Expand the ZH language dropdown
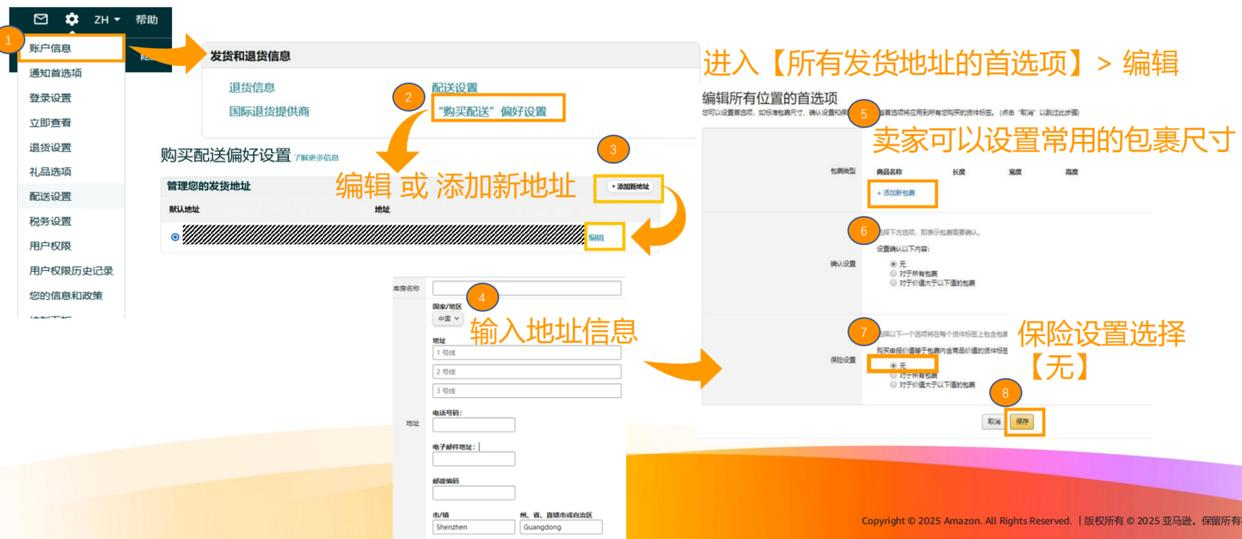1242x539 pixels. tap(106, 19)
